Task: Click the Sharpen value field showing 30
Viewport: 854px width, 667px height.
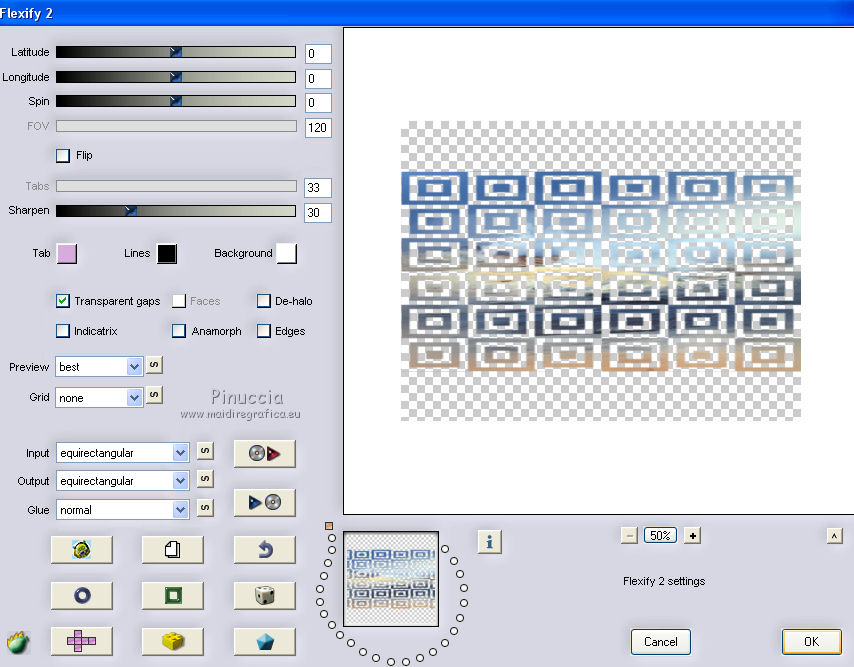Action: (318, 212)
